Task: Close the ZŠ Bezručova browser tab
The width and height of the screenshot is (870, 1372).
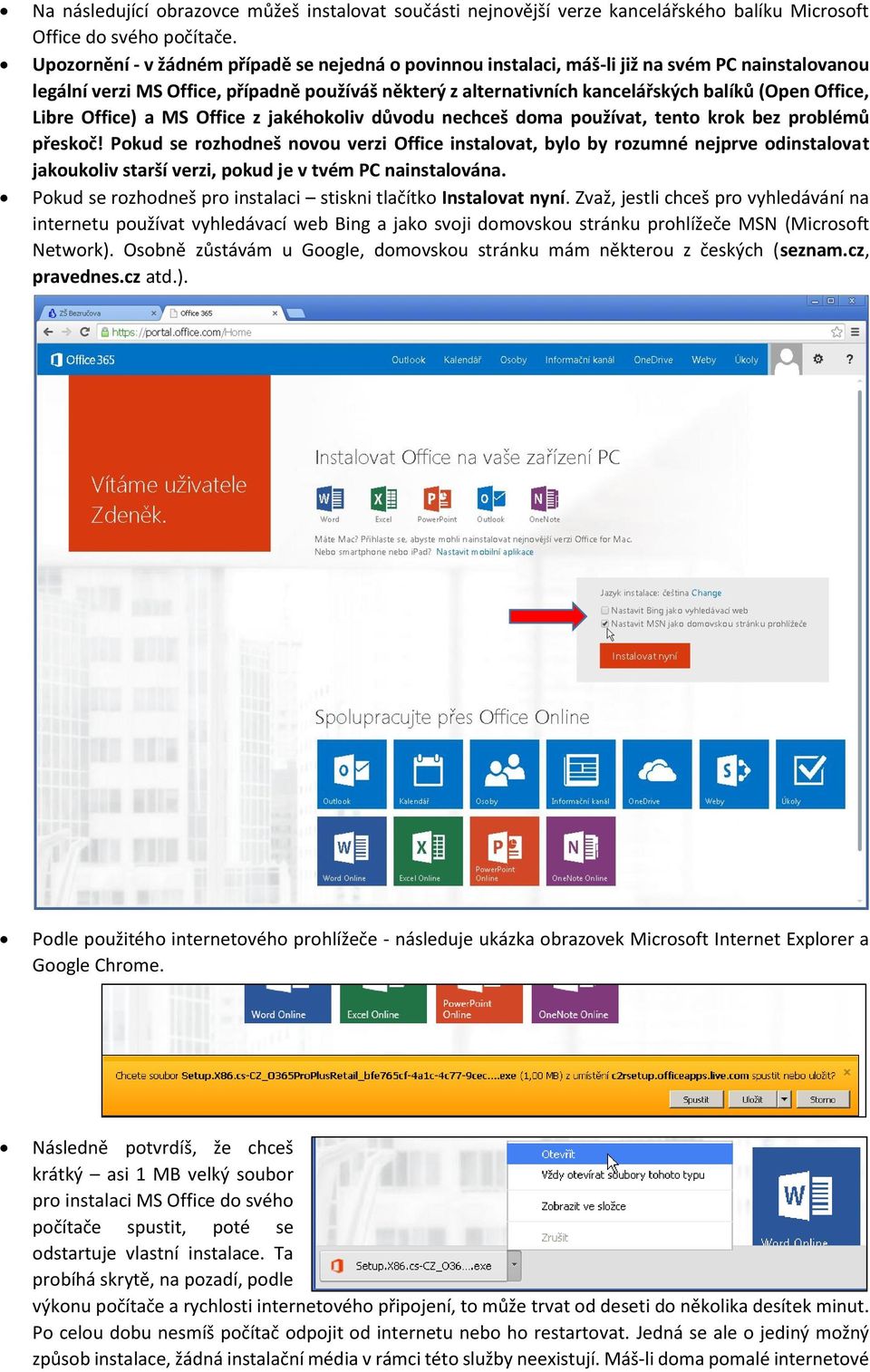Action: 153,313
